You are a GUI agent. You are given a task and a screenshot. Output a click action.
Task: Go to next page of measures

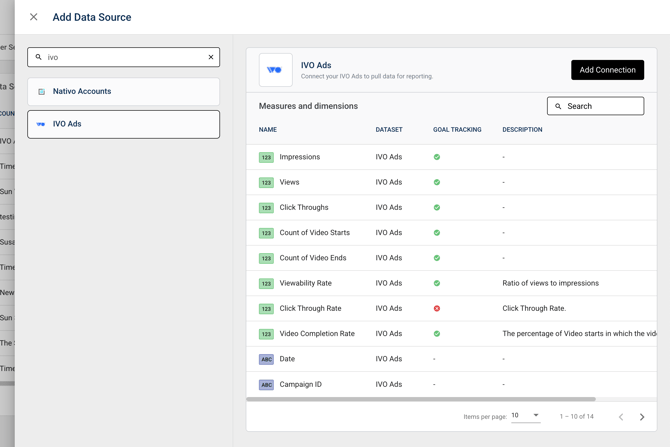(642, 417)
